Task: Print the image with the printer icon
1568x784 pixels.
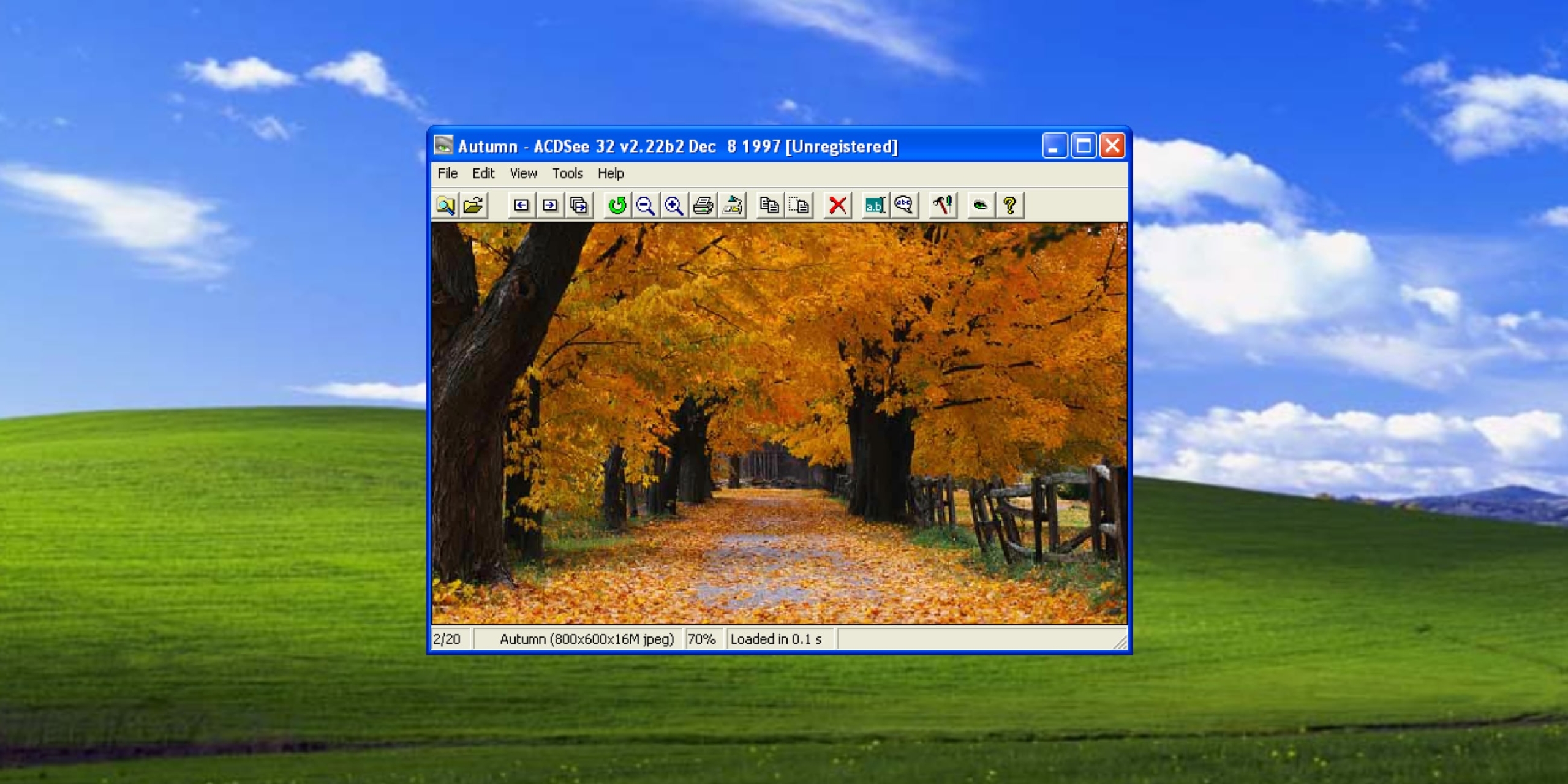Action: pos(703,205)
